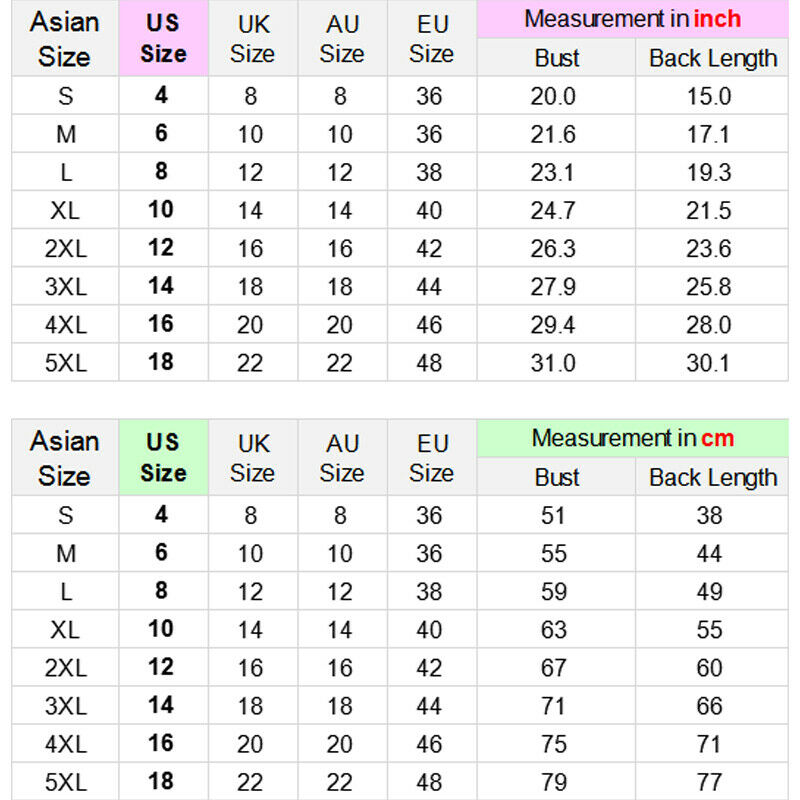Click back length value 30.1
The width and height of the screenshot is (800, 800).
(708, 363)
